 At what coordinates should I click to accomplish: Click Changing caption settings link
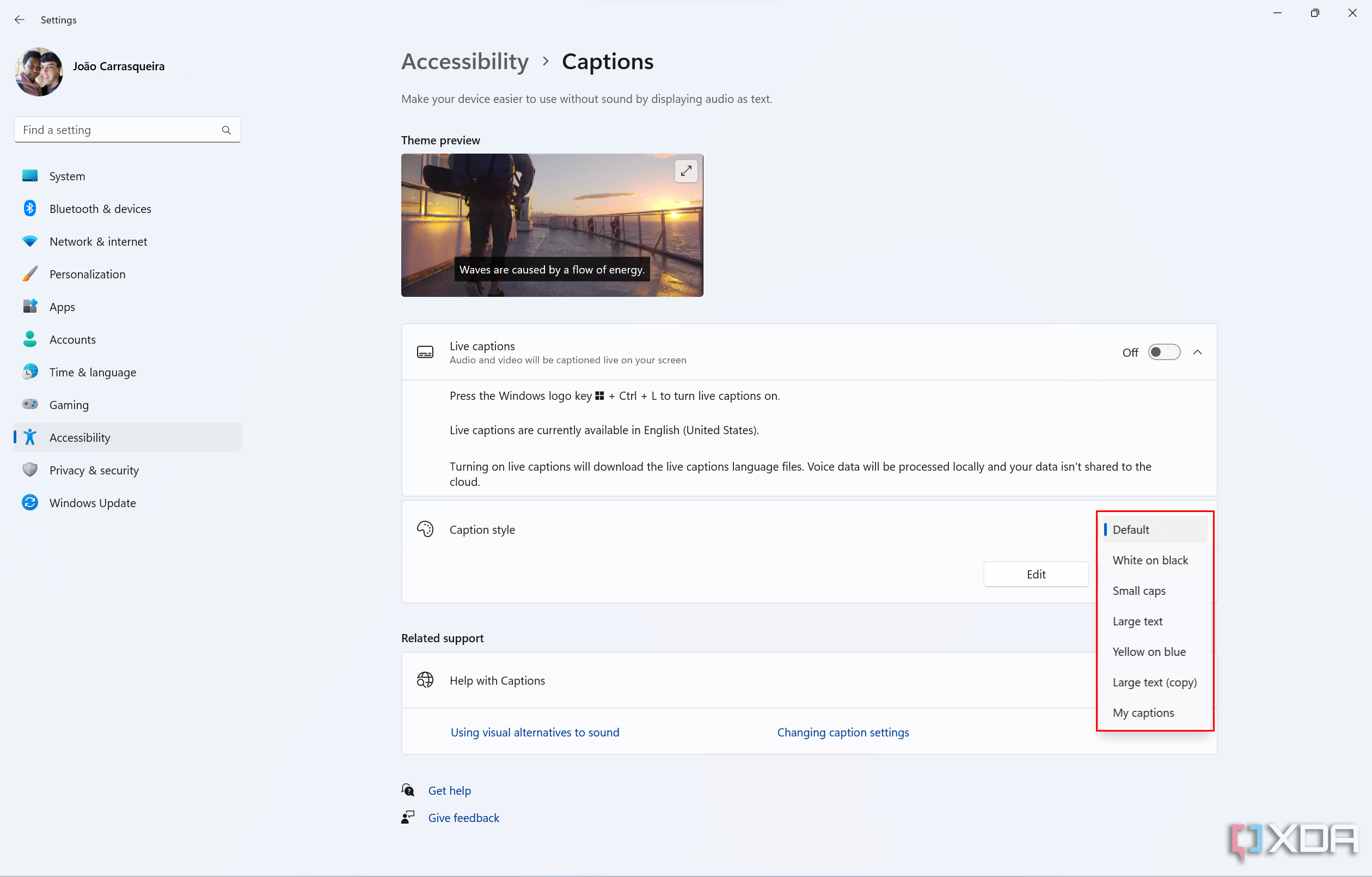[844, 731]
